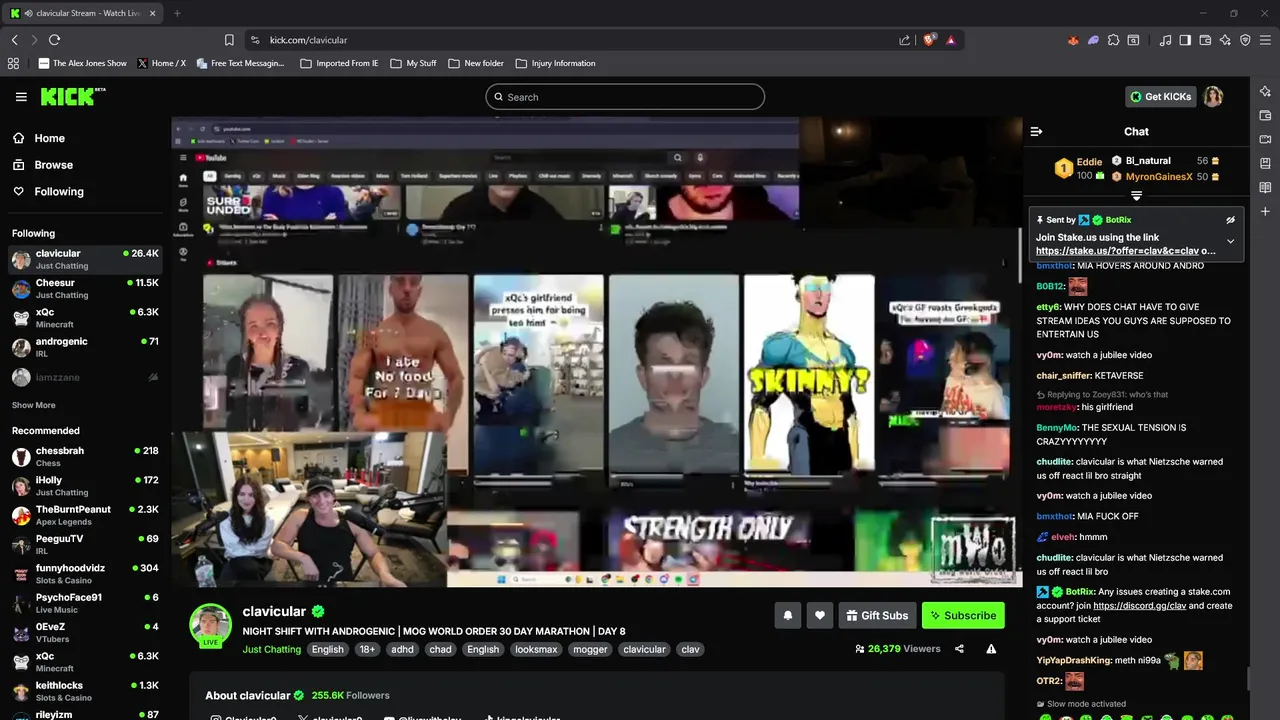Screen dimensions: 1280x720
Task: Open the My Stuff bookmarks folder
Action: pos(413,63)
